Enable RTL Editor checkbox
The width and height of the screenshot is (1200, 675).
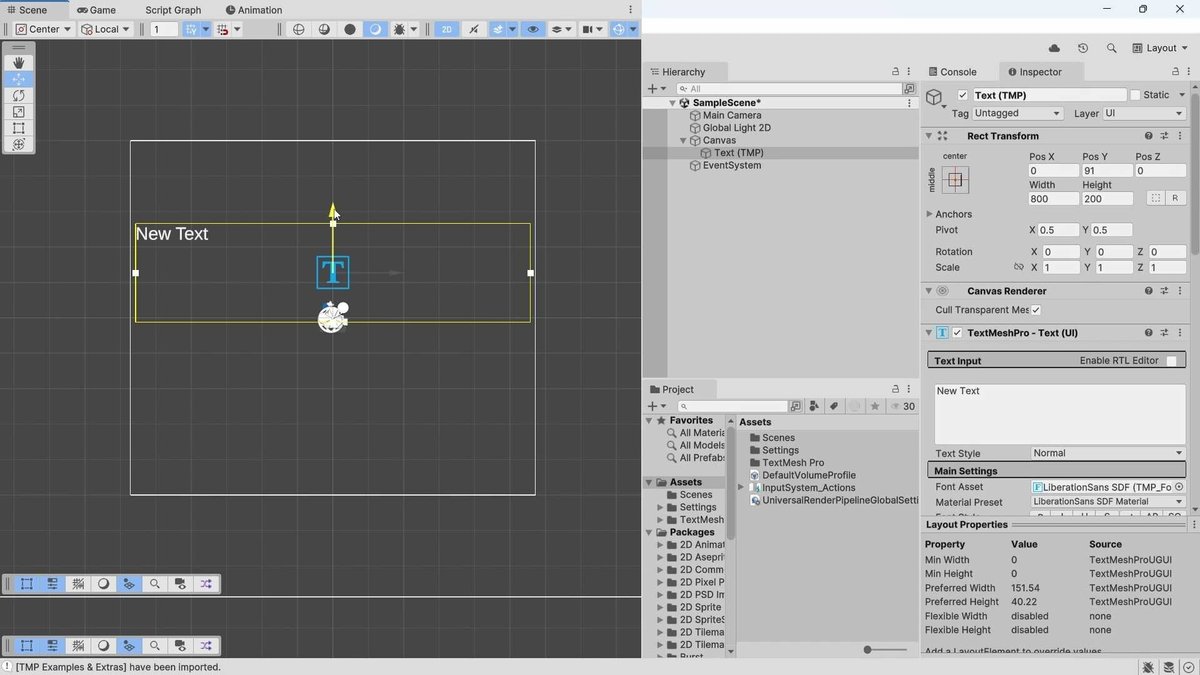[x=1171, y=361]
